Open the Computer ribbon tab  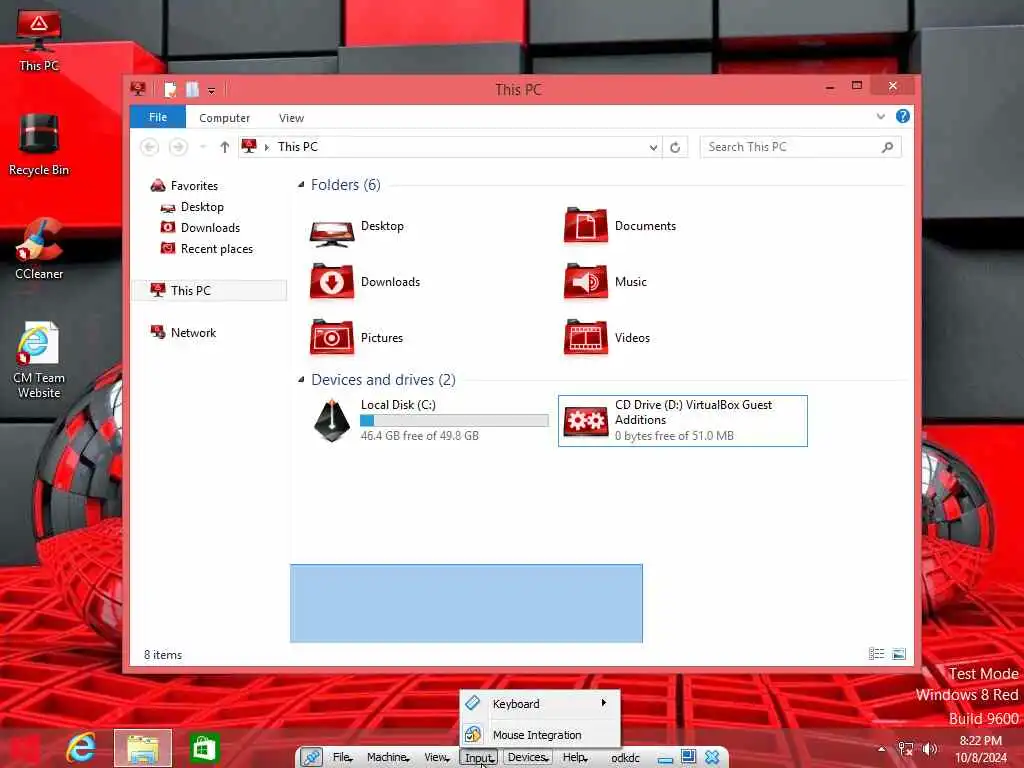[224, 118]
